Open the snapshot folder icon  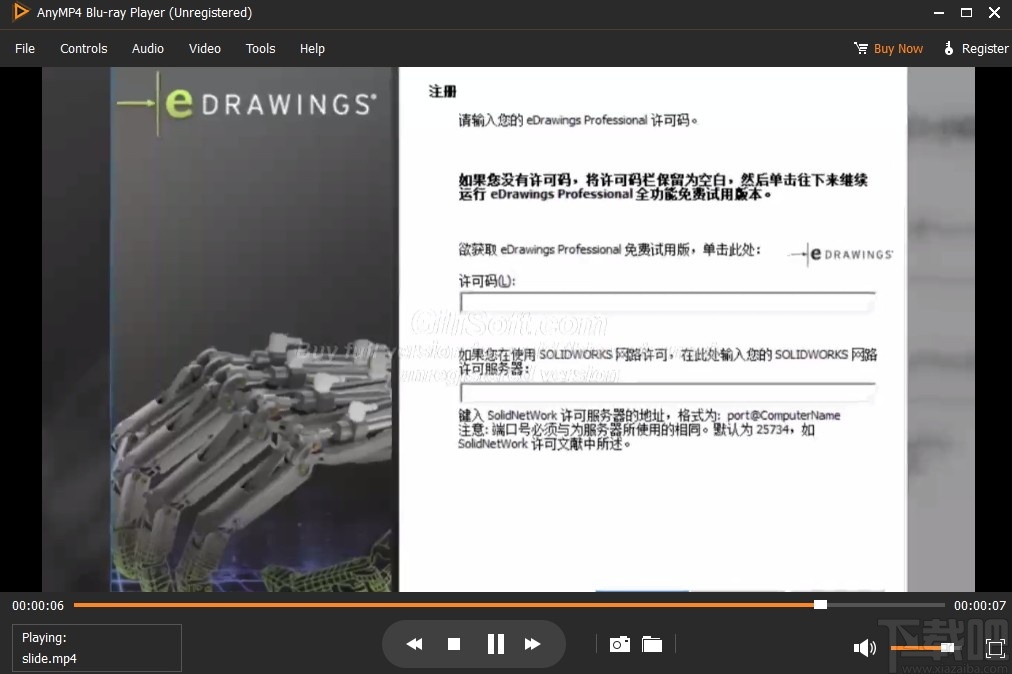click(652, 644)
